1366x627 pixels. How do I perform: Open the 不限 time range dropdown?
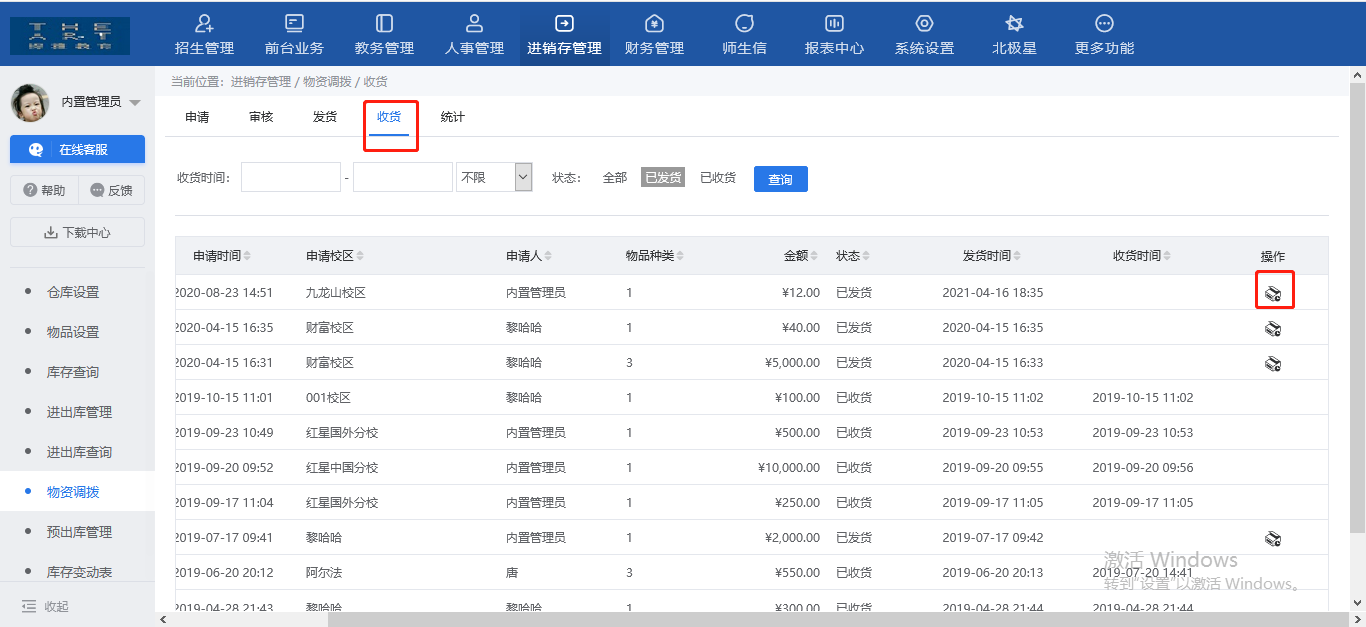click(494, 177)
